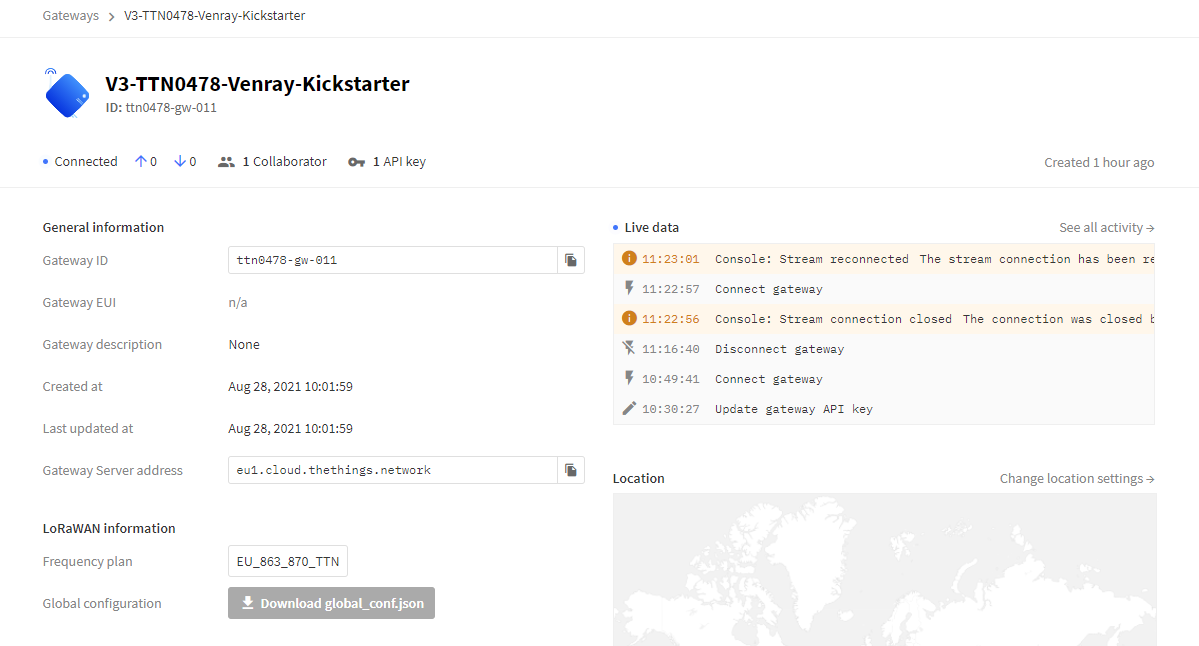
Task: Open the Gateways breadcrumb link
Action: click(x=70, y=15)
